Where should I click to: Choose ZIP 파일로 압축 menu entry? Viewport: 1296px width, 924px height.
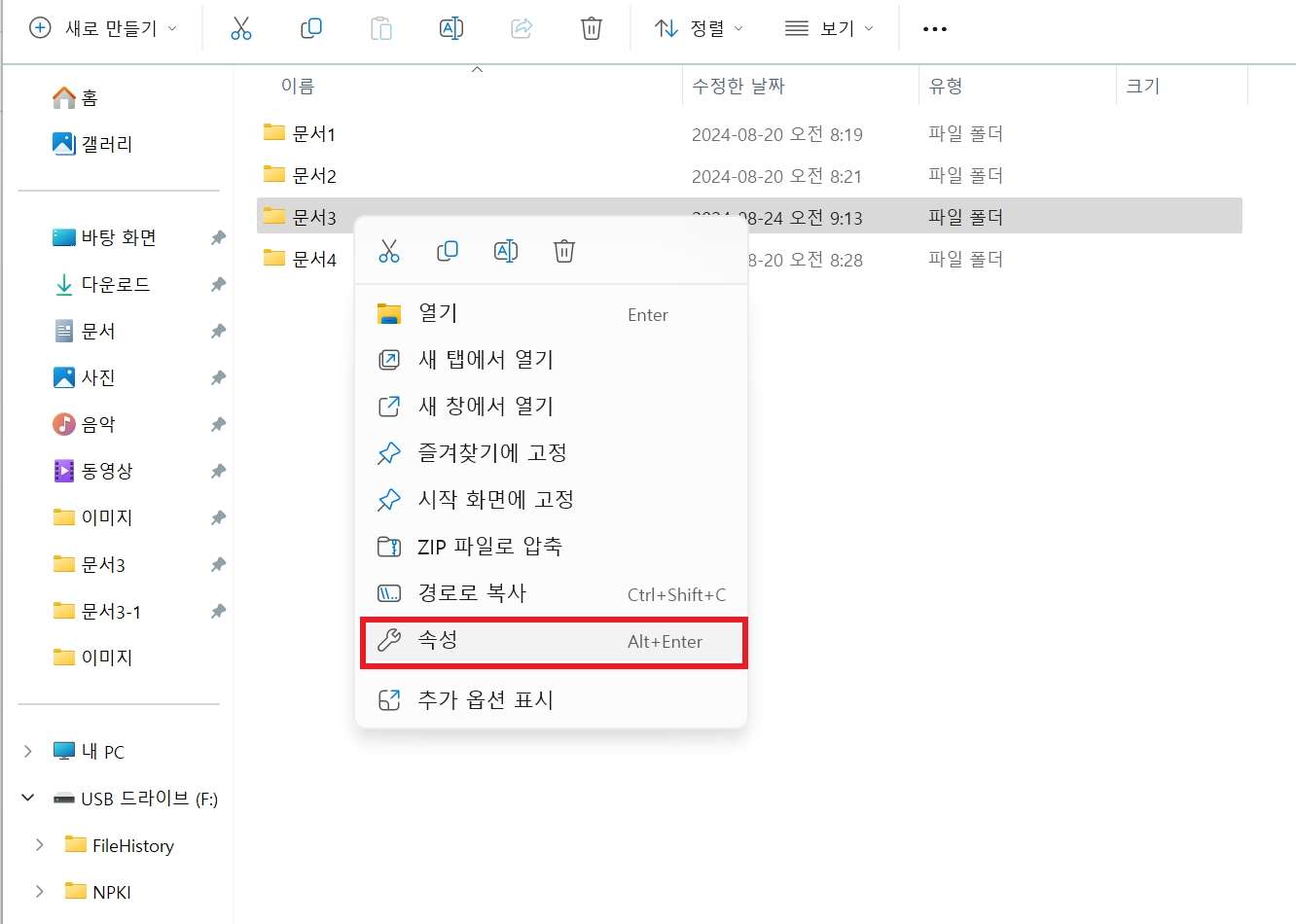tap(551, 547)
